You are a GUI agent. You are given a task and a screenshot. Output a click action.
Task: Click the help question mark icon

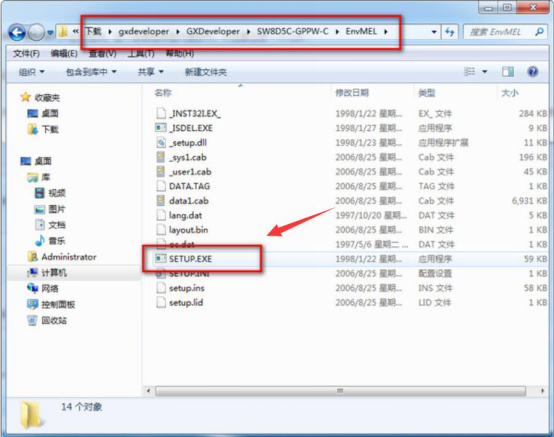pos(532,72)
